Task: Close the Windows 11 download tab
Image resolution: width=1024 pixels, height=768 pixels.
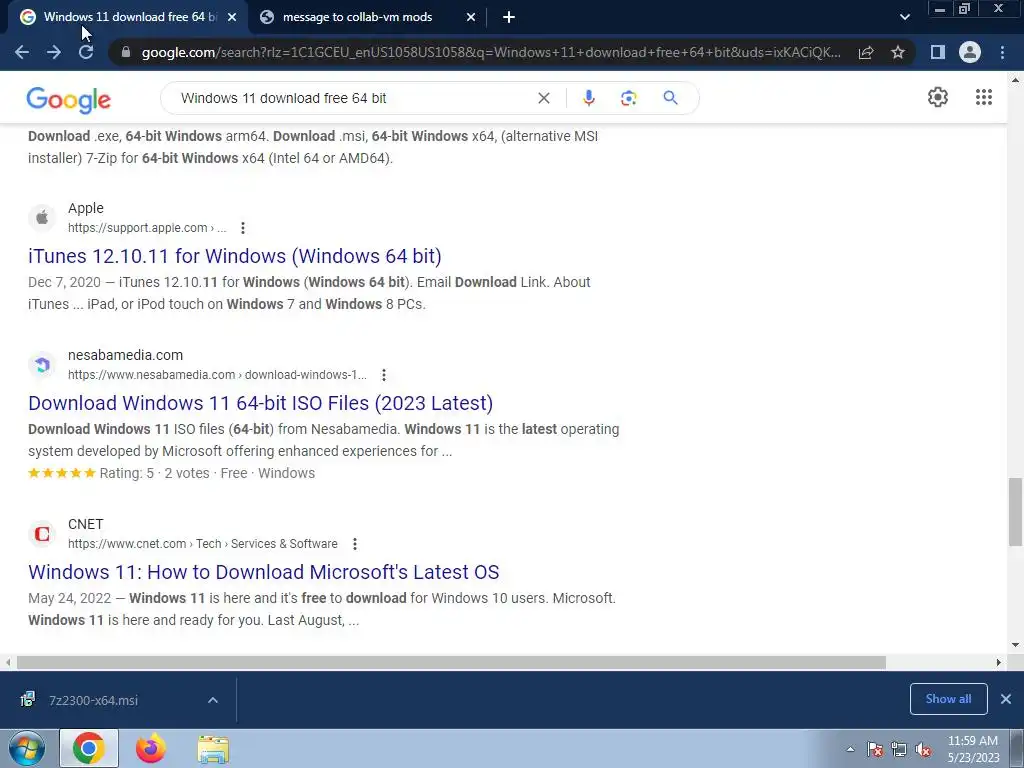Action: pos(232,17)
